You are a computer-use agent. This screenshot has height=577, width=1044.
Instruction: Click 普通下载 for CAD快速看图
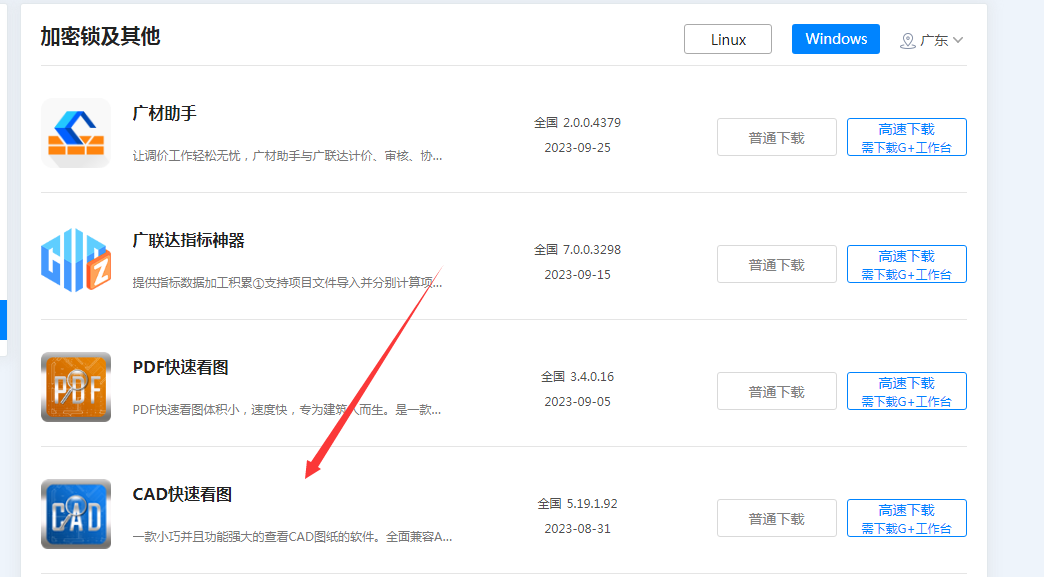click(776, 518)
